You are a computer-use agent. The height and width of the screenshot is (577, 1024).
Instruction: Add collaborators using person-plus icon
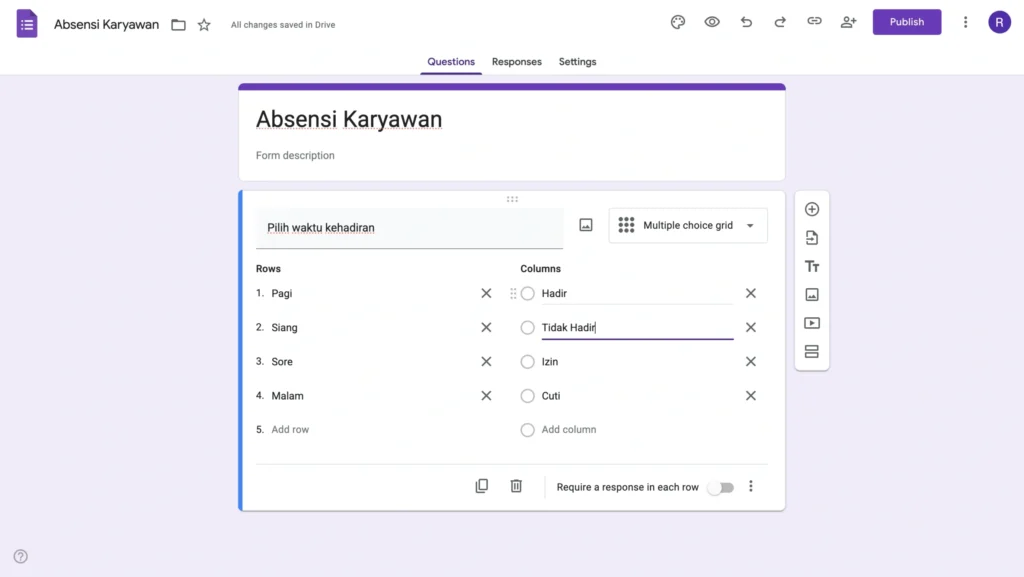[x=848, y=22]
